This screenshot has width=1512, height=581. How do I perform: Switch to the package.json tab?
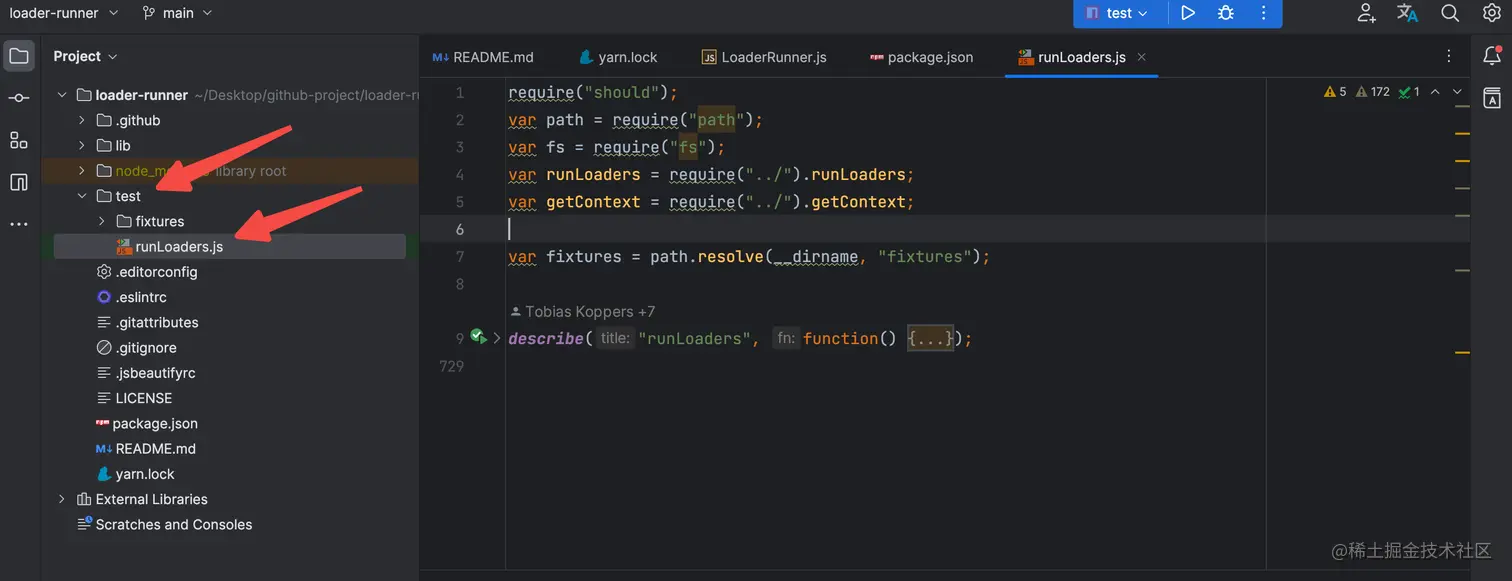(921, 57)
